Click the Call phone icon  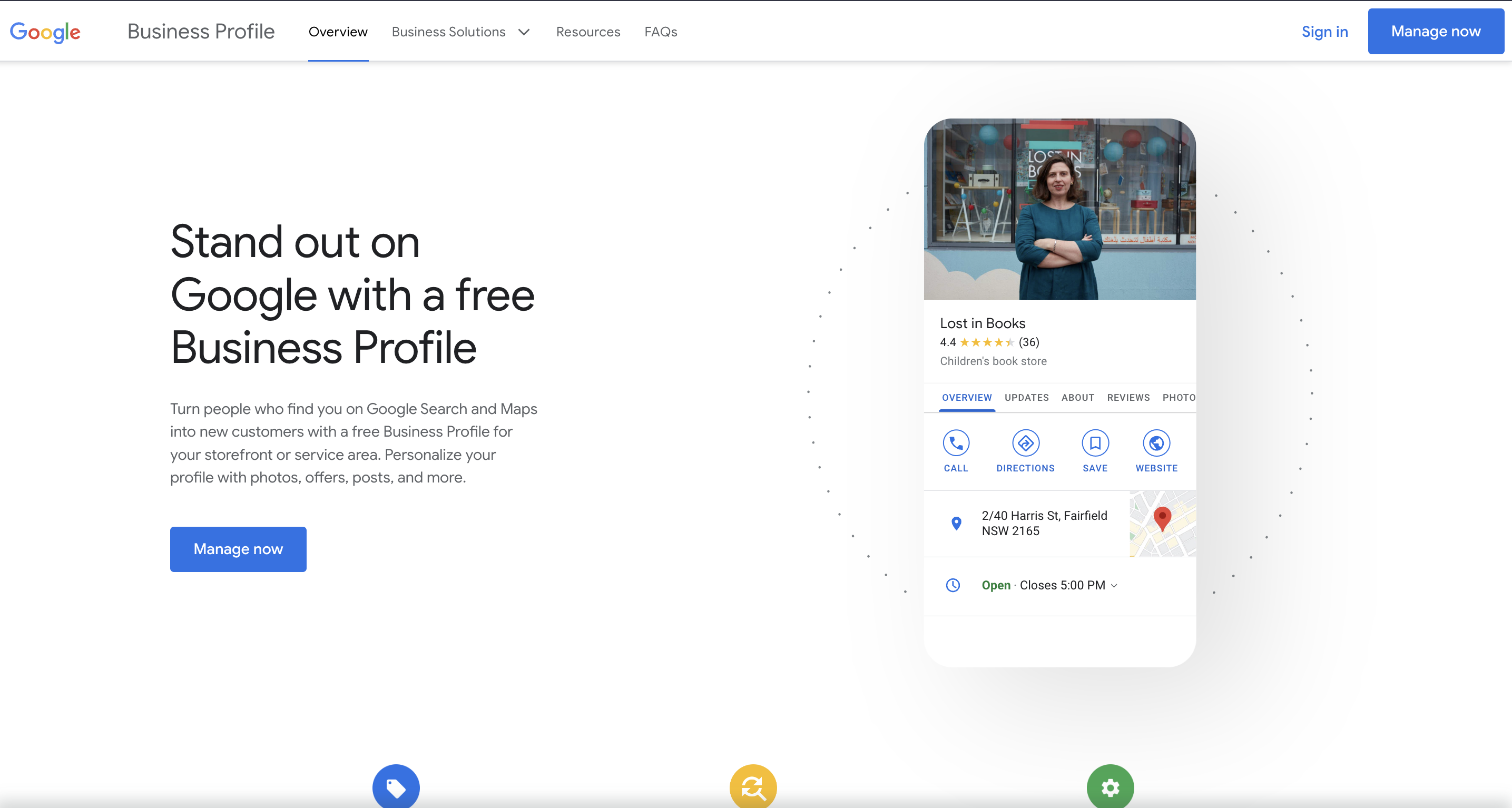[956, 443]
